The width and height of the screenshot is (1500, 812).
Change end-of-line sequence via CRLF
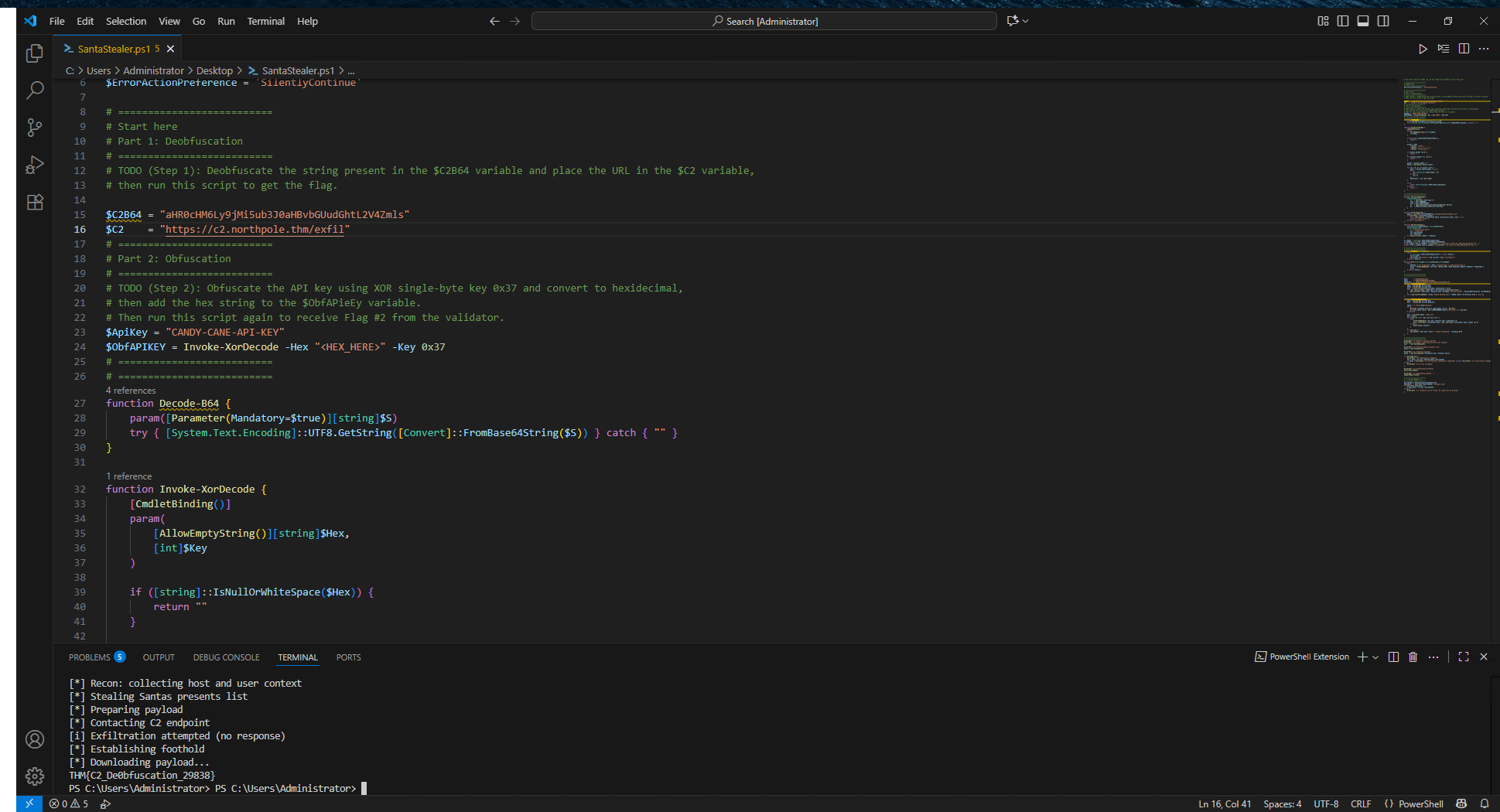(x=1361, y=803)
